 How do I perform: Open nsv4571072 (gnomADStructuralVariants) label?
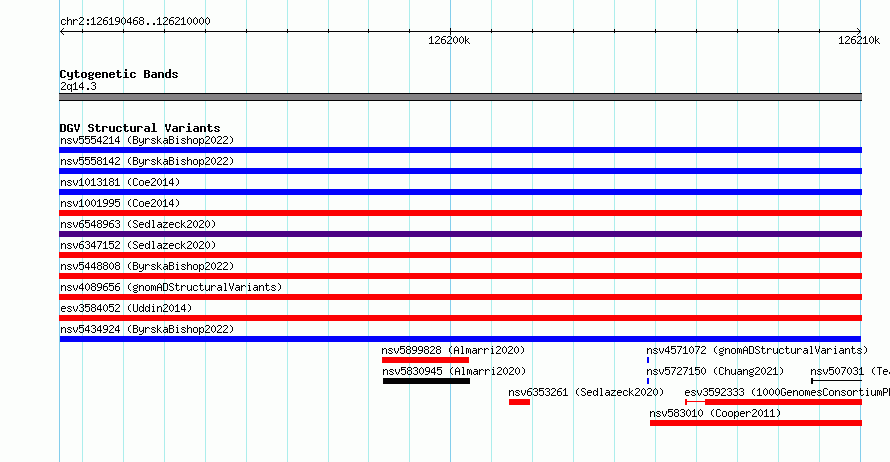[x=757, y=350]
